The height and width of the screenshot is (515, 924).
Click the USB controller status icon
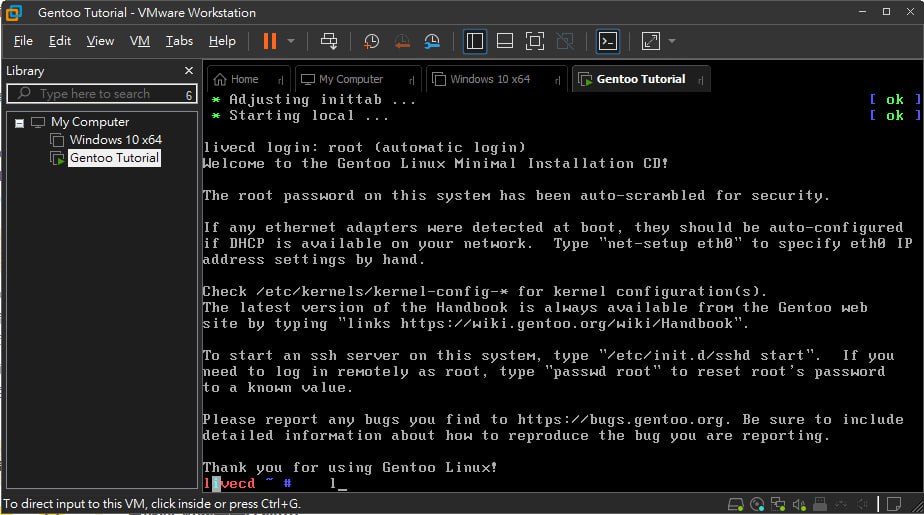click(820, 504)
